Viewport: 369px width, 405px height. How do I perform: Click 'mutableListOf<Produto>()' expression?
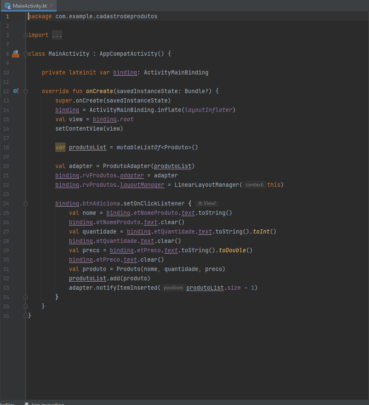point(157,147)
